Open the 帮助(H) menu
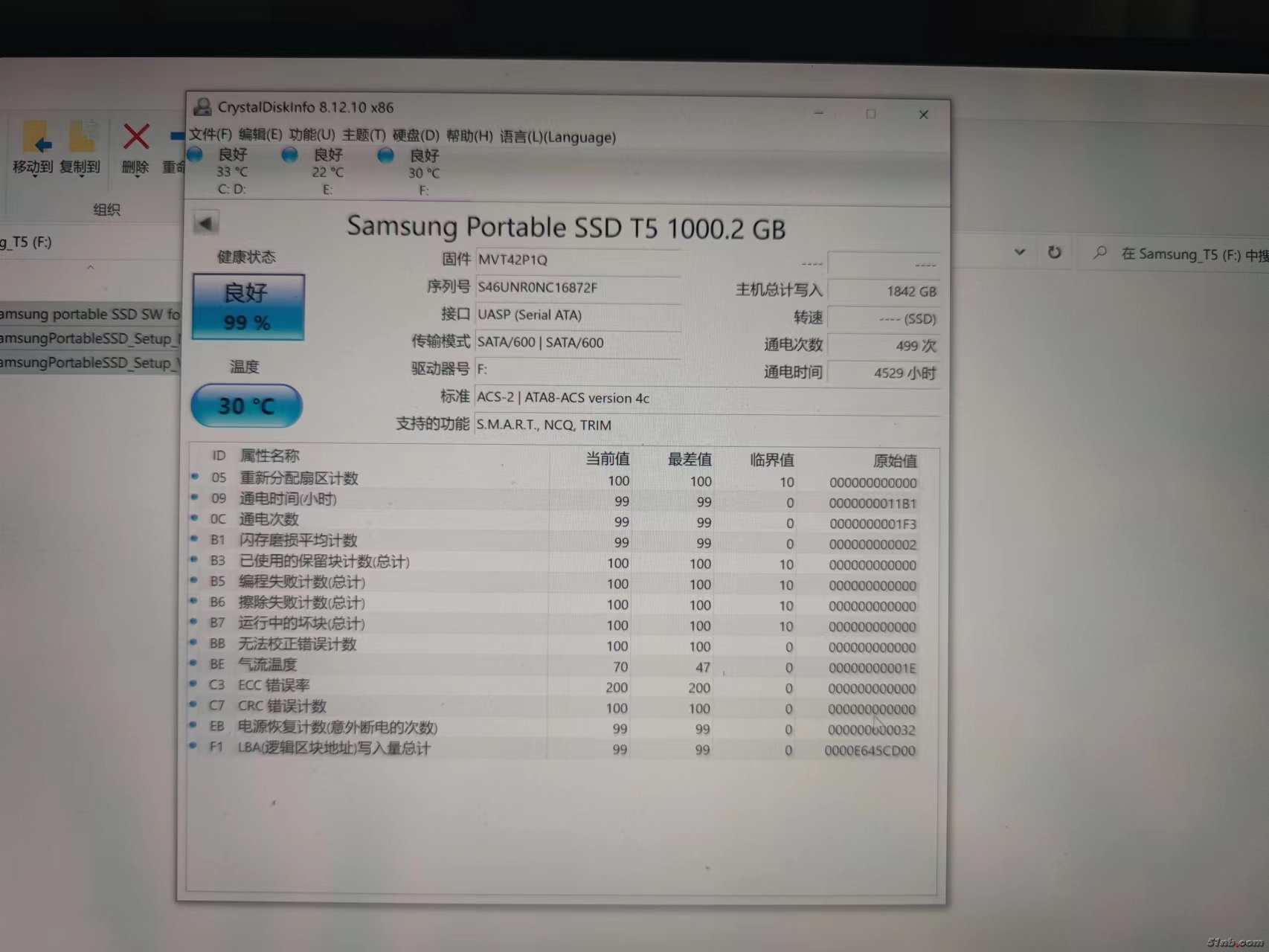The height and width of the screenshot is (952, 1269). [x=469, y=136]
